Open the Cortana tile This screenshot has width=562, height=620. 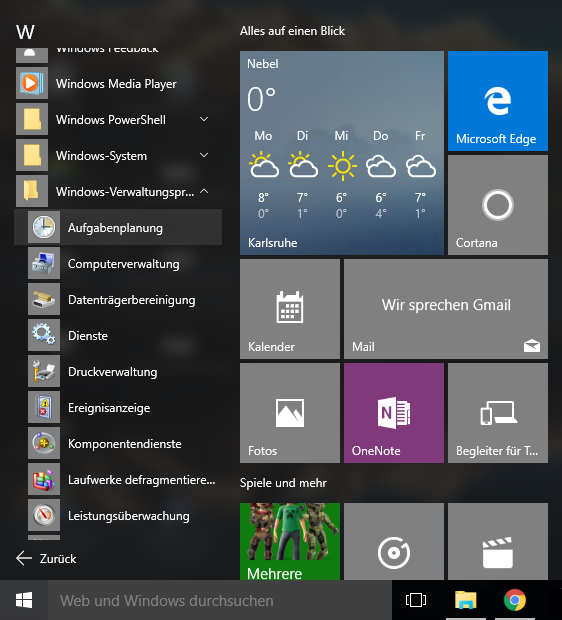click(498, 205)
